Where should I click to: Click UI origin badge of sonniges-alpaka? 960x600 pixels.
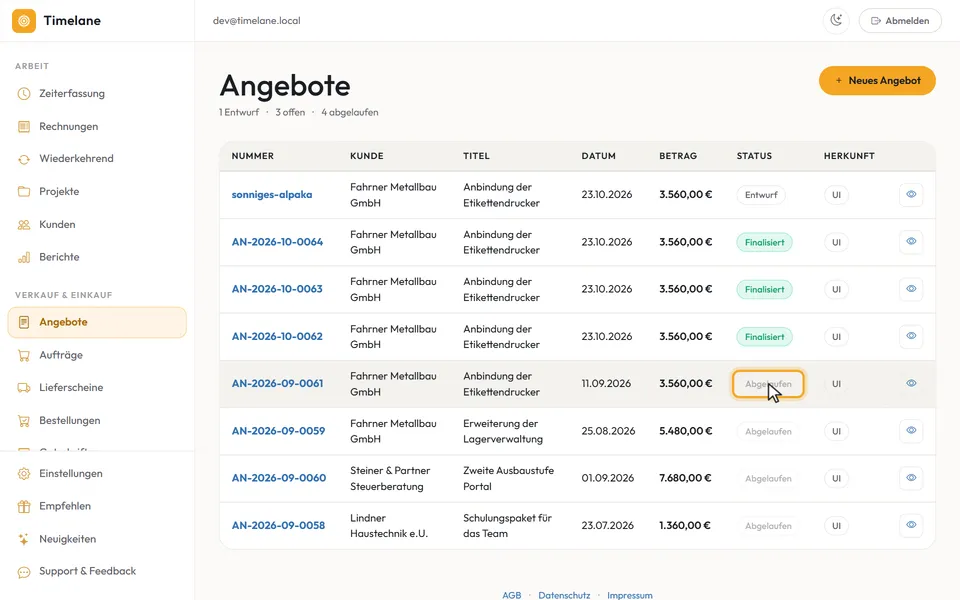coord(836,195)
